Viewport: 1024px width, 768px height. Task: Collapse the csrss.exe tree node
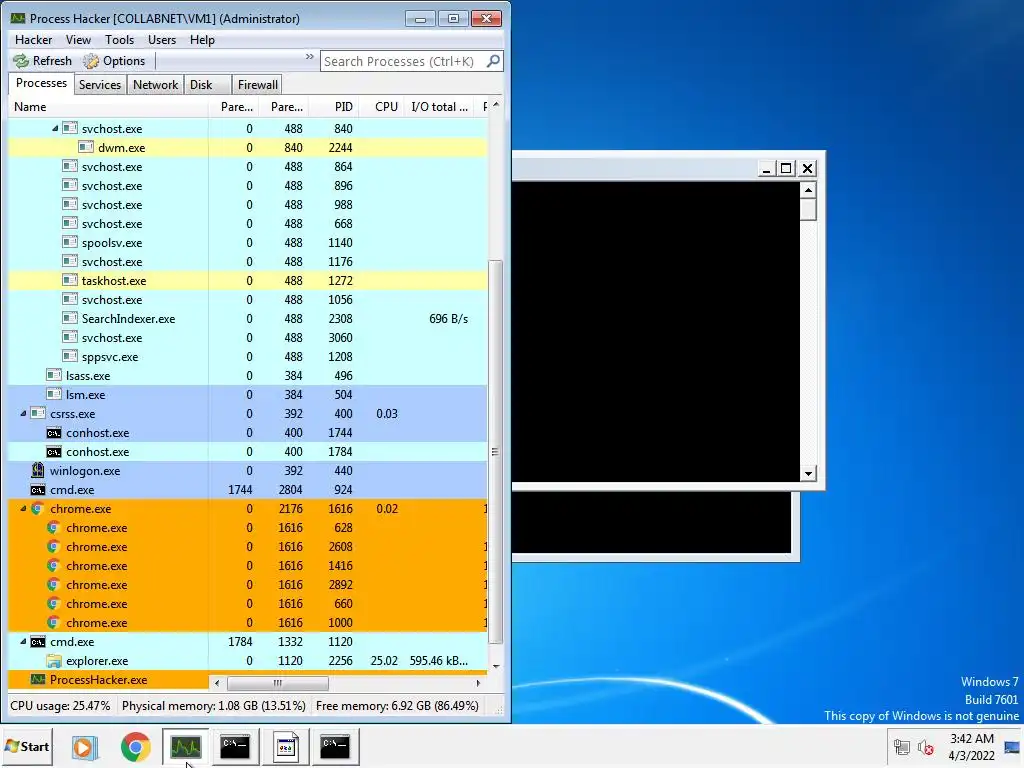click(24, 413)
